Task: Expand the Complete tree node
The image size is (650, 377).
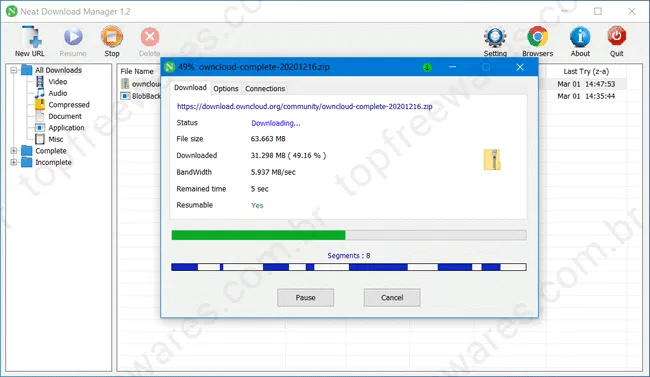Action: pyautogui.click(x=13, y=151)
